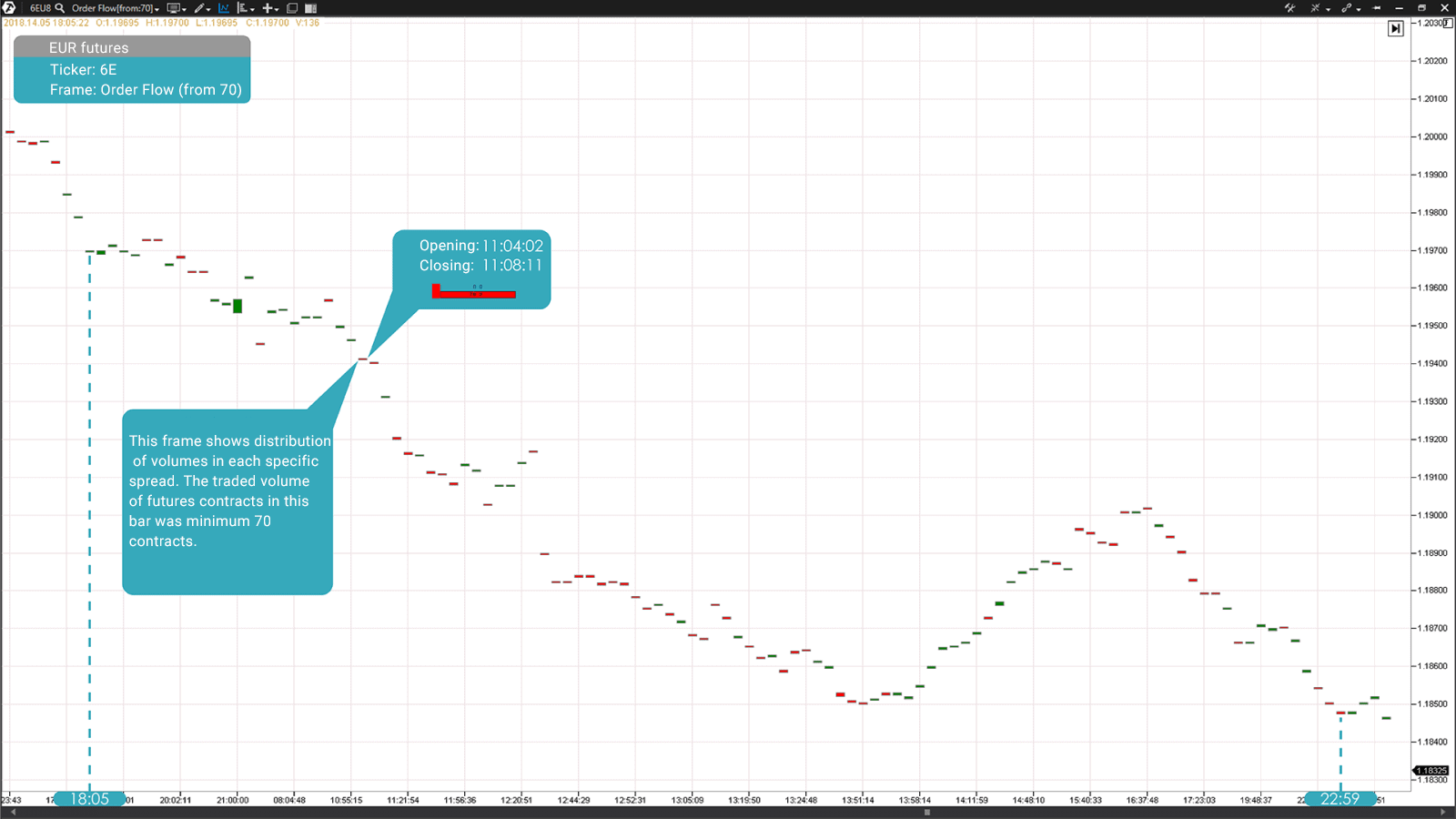This screenshot has height=819, width=1456.
Task: Click the 22:59 time marker on axis
Action: coord(1340,799)
